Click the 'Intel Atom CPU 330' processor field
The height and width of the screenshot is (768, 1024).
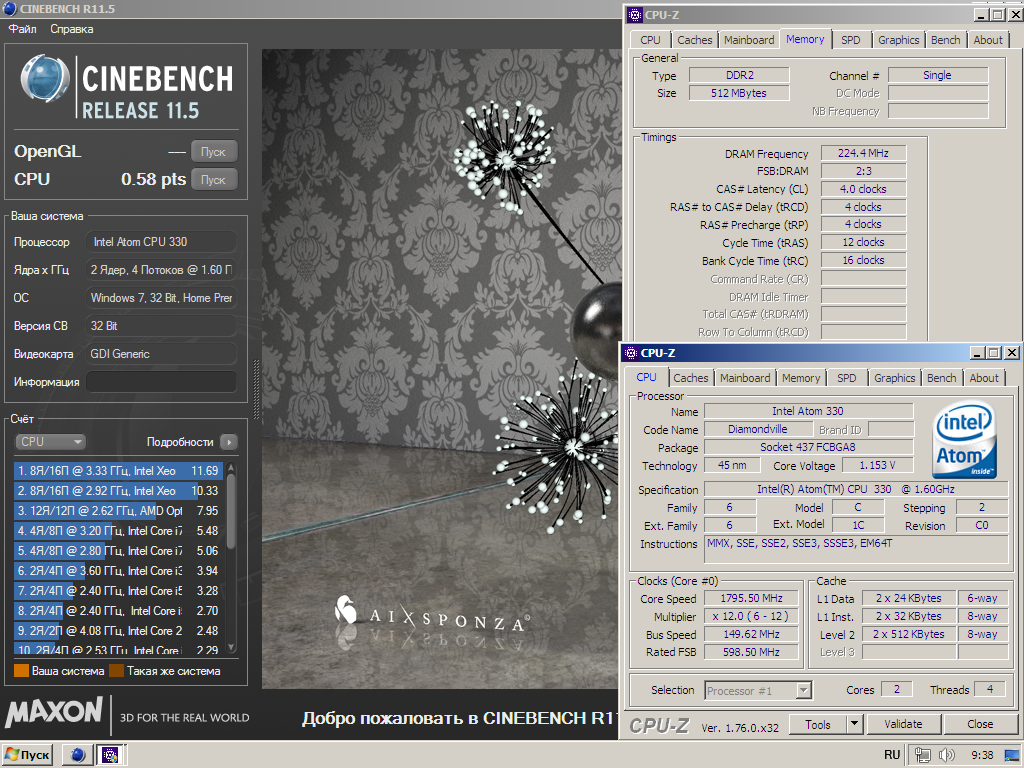click(161, 242)
